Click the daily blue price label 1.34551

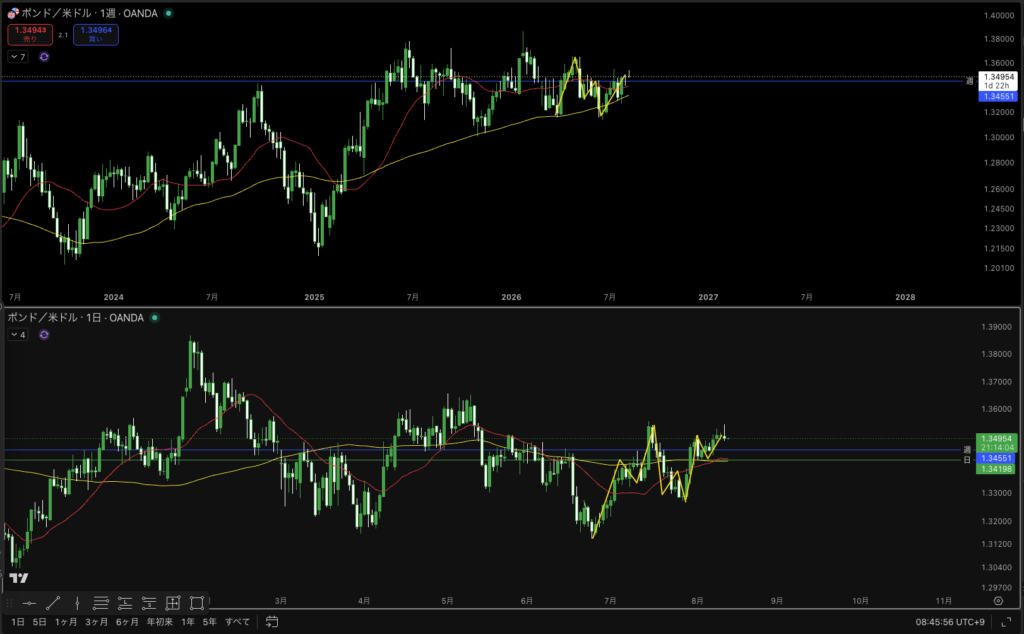pos(997,458)
